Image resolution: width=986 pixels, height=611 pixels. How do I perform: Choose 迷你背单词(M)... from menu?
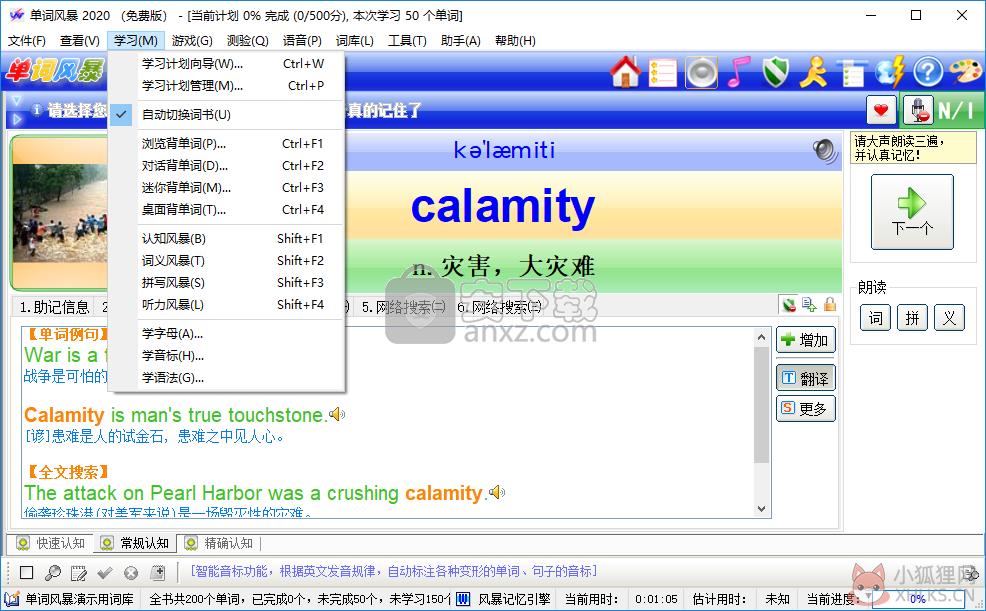[x=226, y=187]
